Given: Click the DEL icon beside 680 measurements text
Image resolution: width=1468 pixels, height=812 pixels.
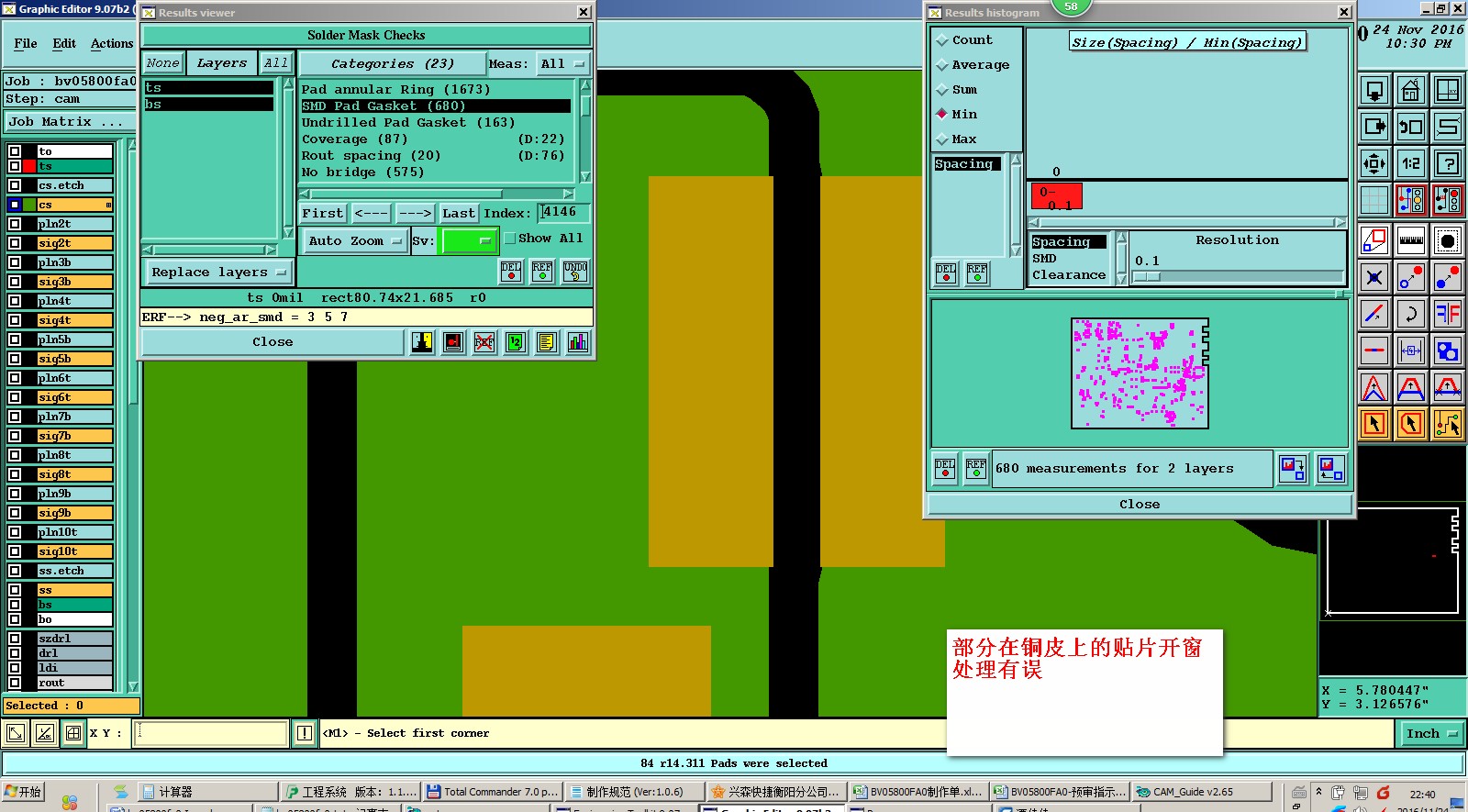Looking at the screenshot, I should pyautogui.click(x=945, y=468).
